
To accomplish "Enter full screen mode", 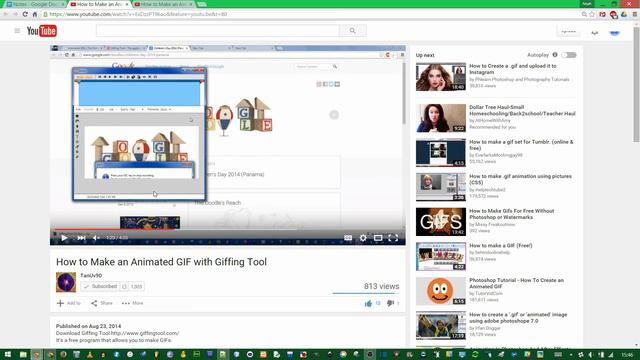I will click(x=393, y=238).
